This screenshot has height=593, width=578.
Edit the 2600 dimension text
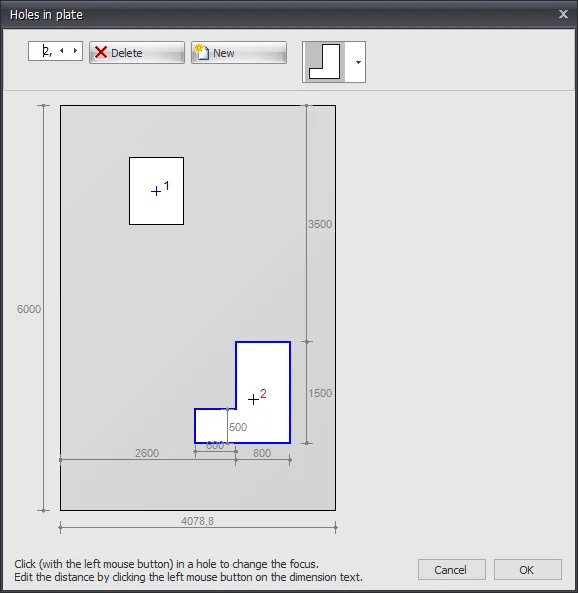pyautogui.click(x=147, y=453)
